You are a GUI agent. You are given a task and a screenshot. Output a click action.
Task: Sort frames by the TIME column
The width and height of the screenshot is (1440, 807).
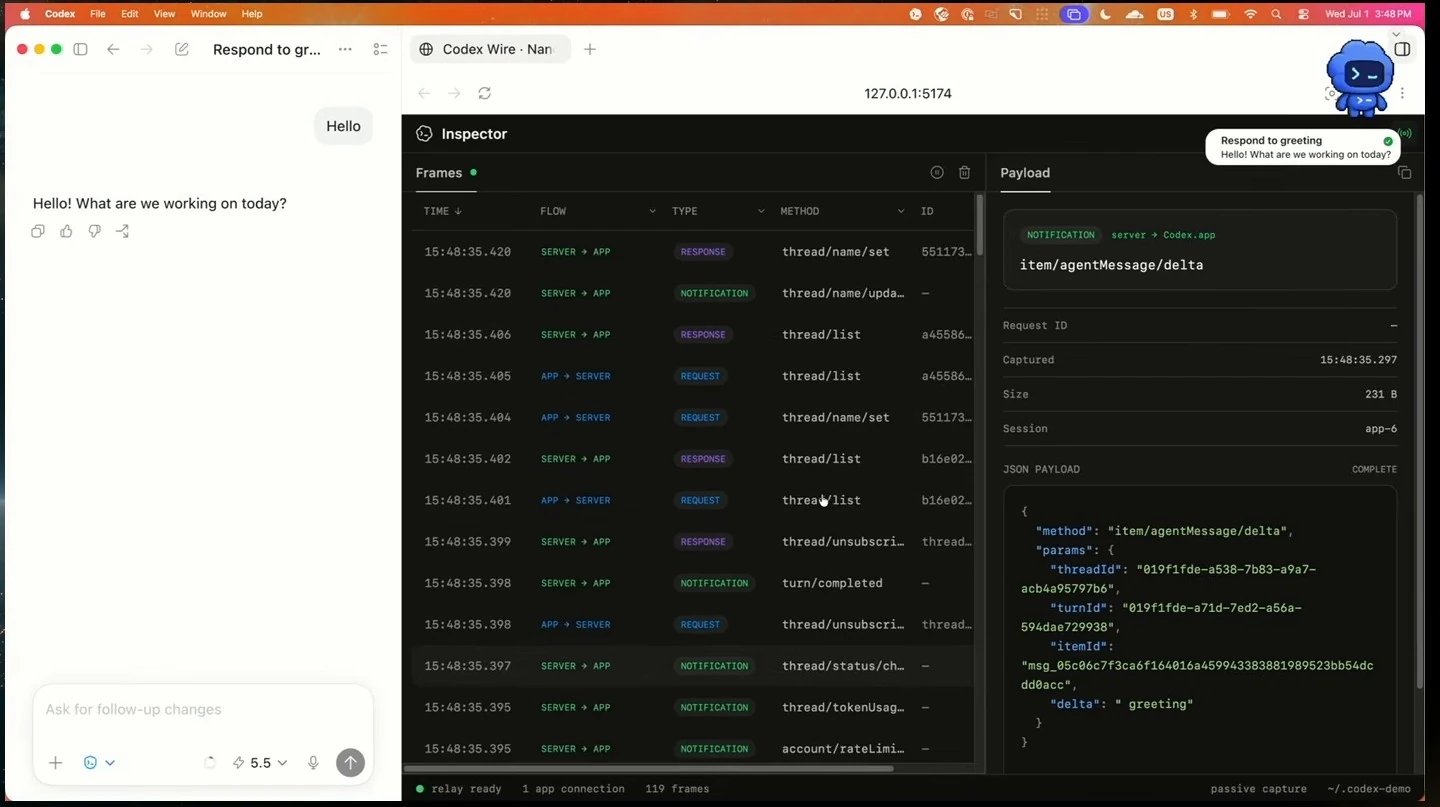(x=442, y=211)
